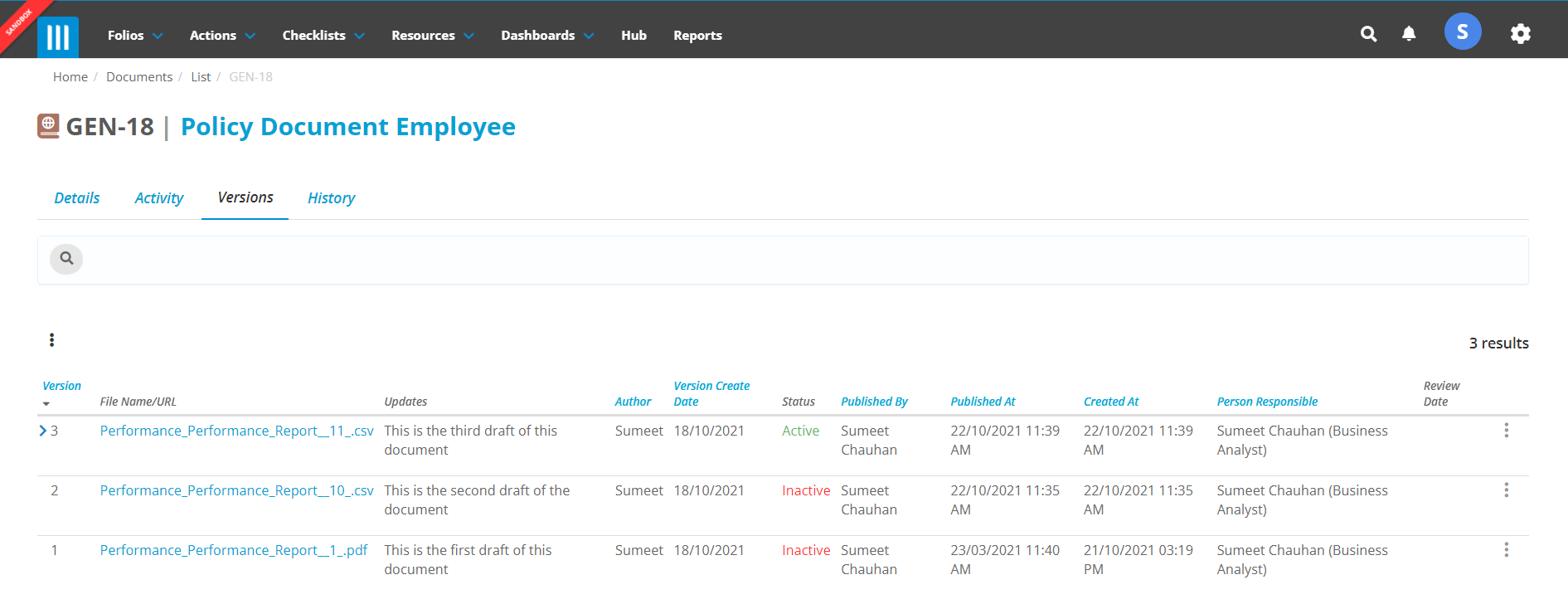
Task: Open row actions menu for version 3
Action: (1506, 431)
